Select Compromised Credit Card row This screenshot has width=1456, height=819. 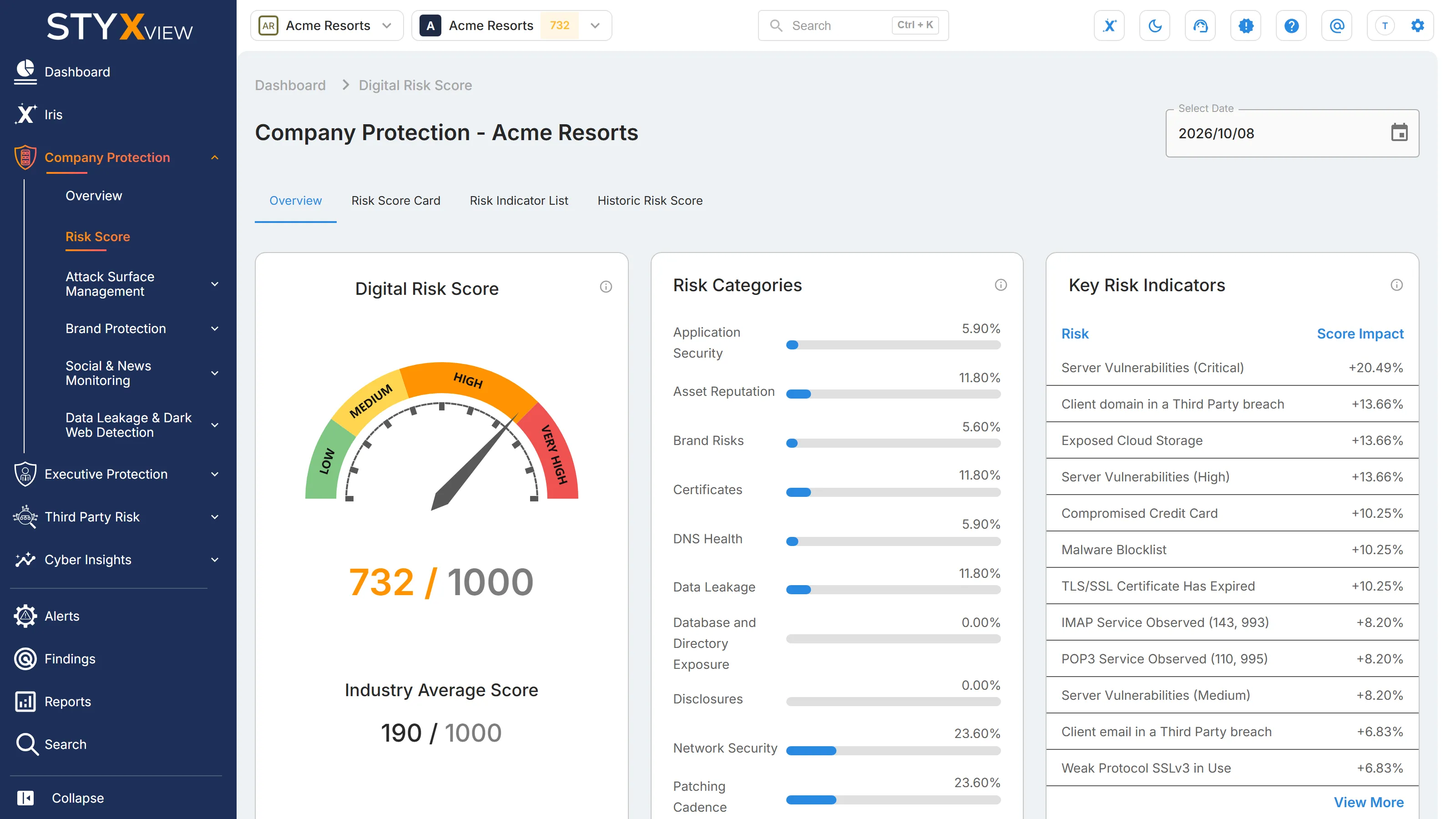pos(1232,513)
